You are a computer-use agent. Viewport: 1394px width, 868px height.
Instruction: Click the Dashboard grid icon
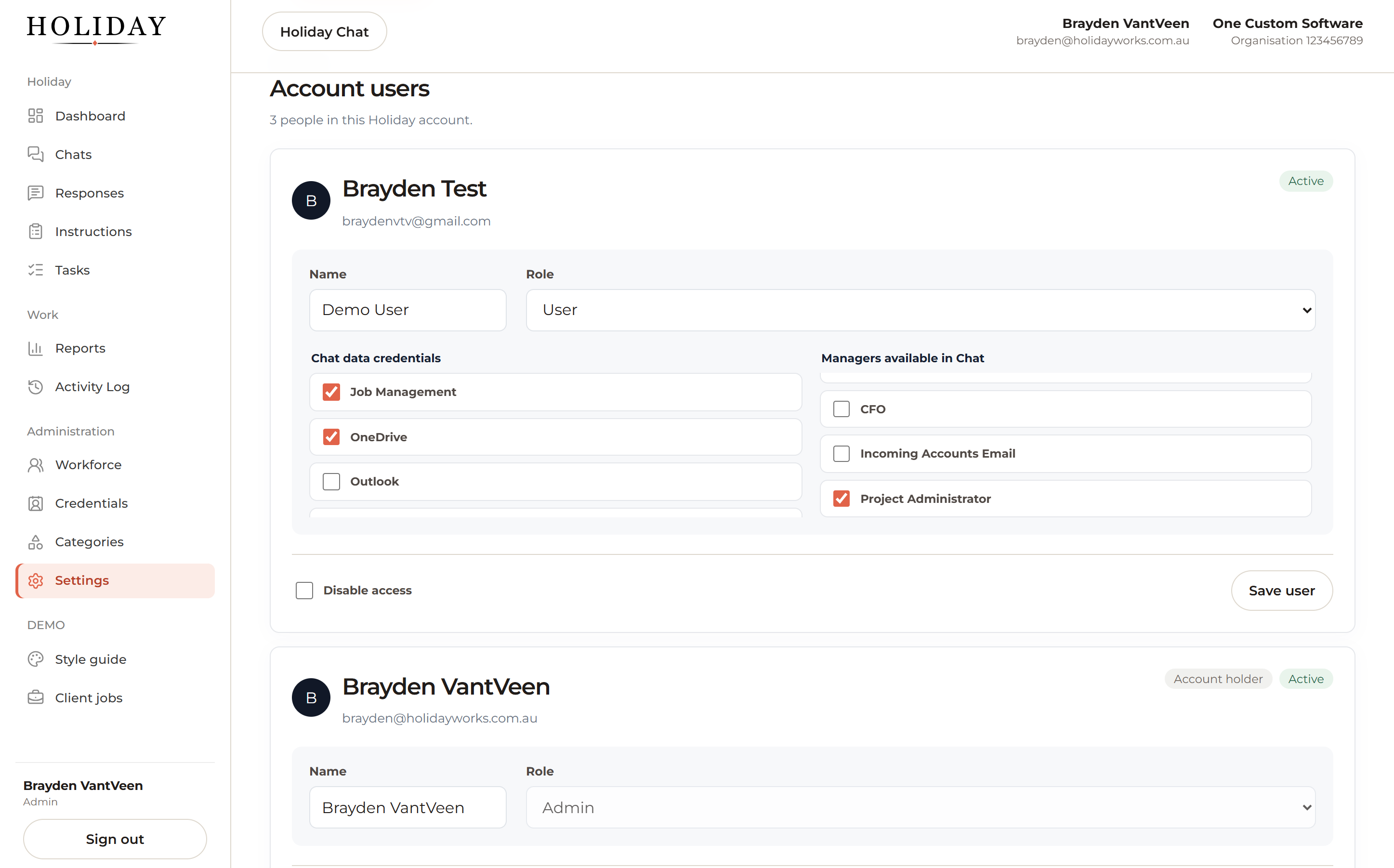point(36,116)
